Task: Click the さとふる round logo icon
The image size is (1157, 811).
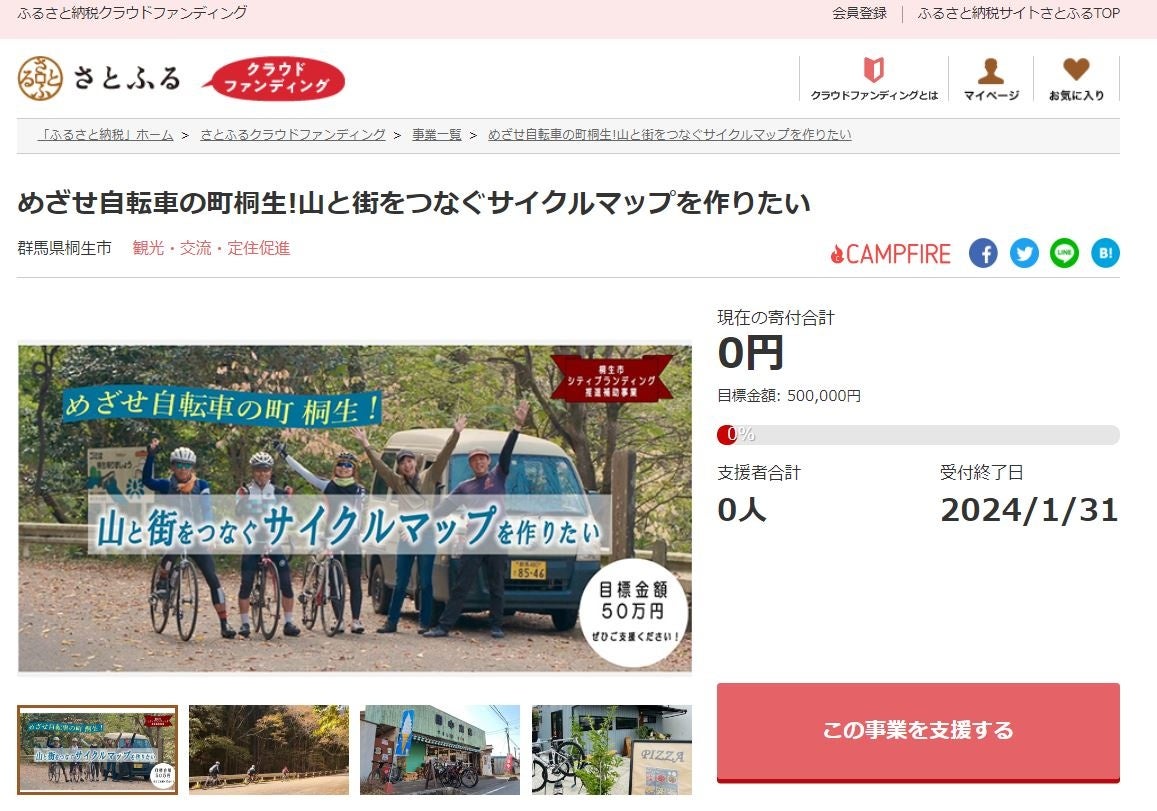Action: (x=40, y=78)
